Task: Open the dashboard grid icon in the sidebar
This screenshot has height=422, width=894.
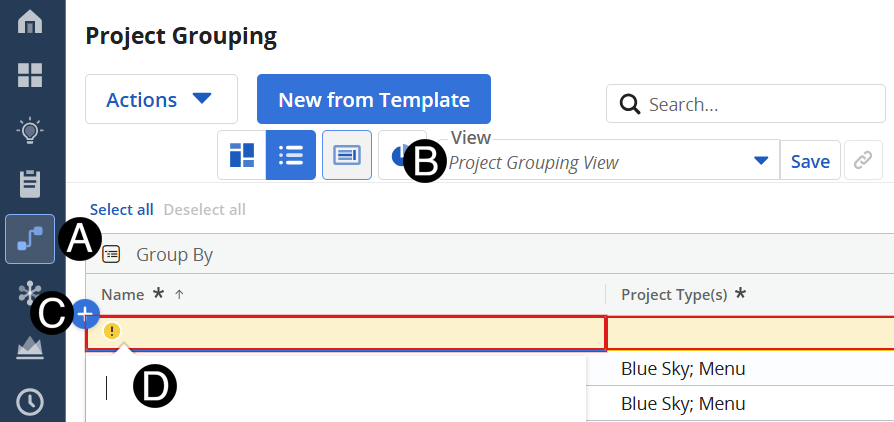Action: pyautogui.click(x=30, y=75)
